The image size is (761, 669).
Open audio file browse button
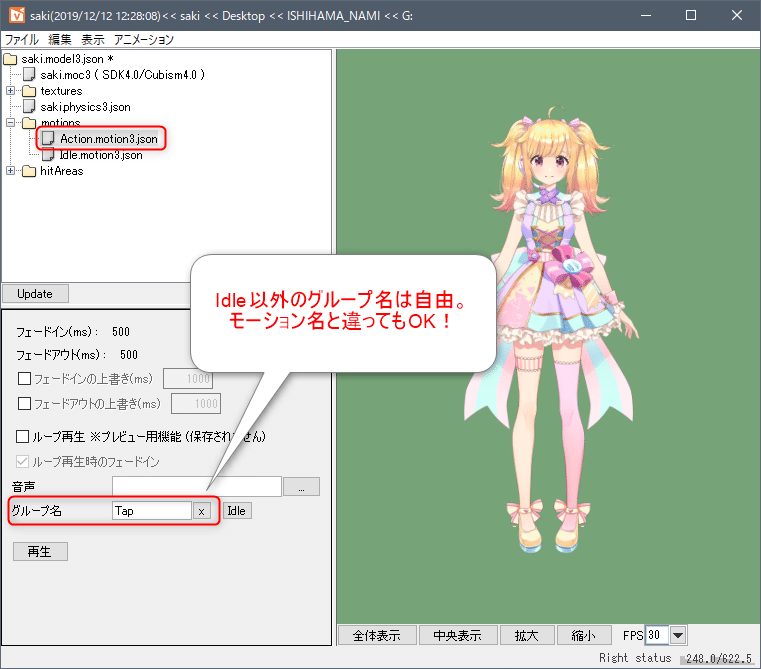(x=301, y=486)
